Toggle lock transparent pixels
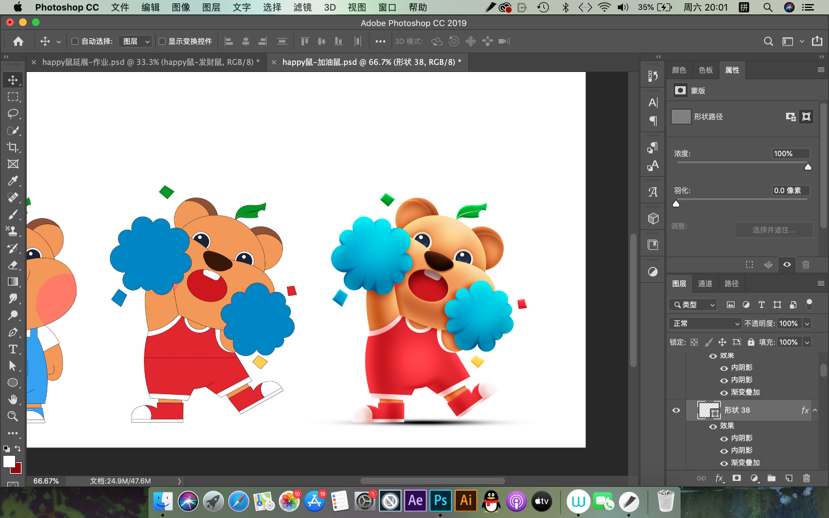The width and height of the screenshot is (829, 518). [x=694, y=342]
